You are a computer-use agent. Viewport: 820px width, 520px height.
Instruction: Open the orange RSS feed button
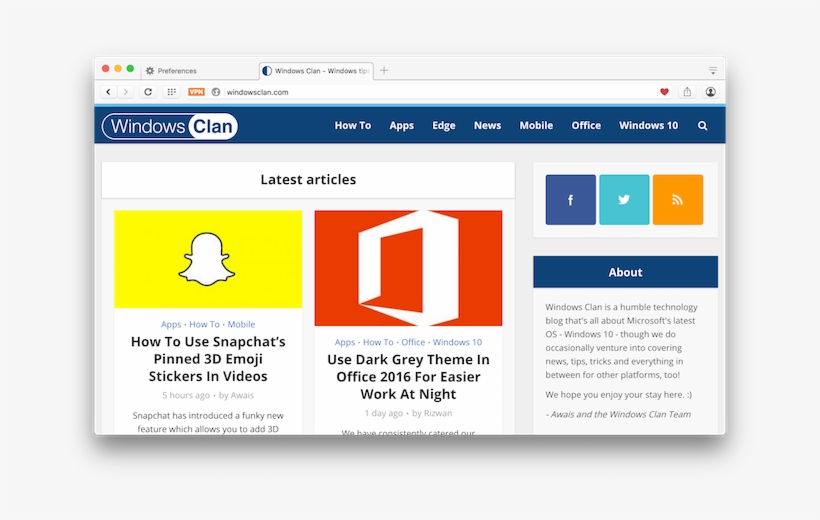677,200
